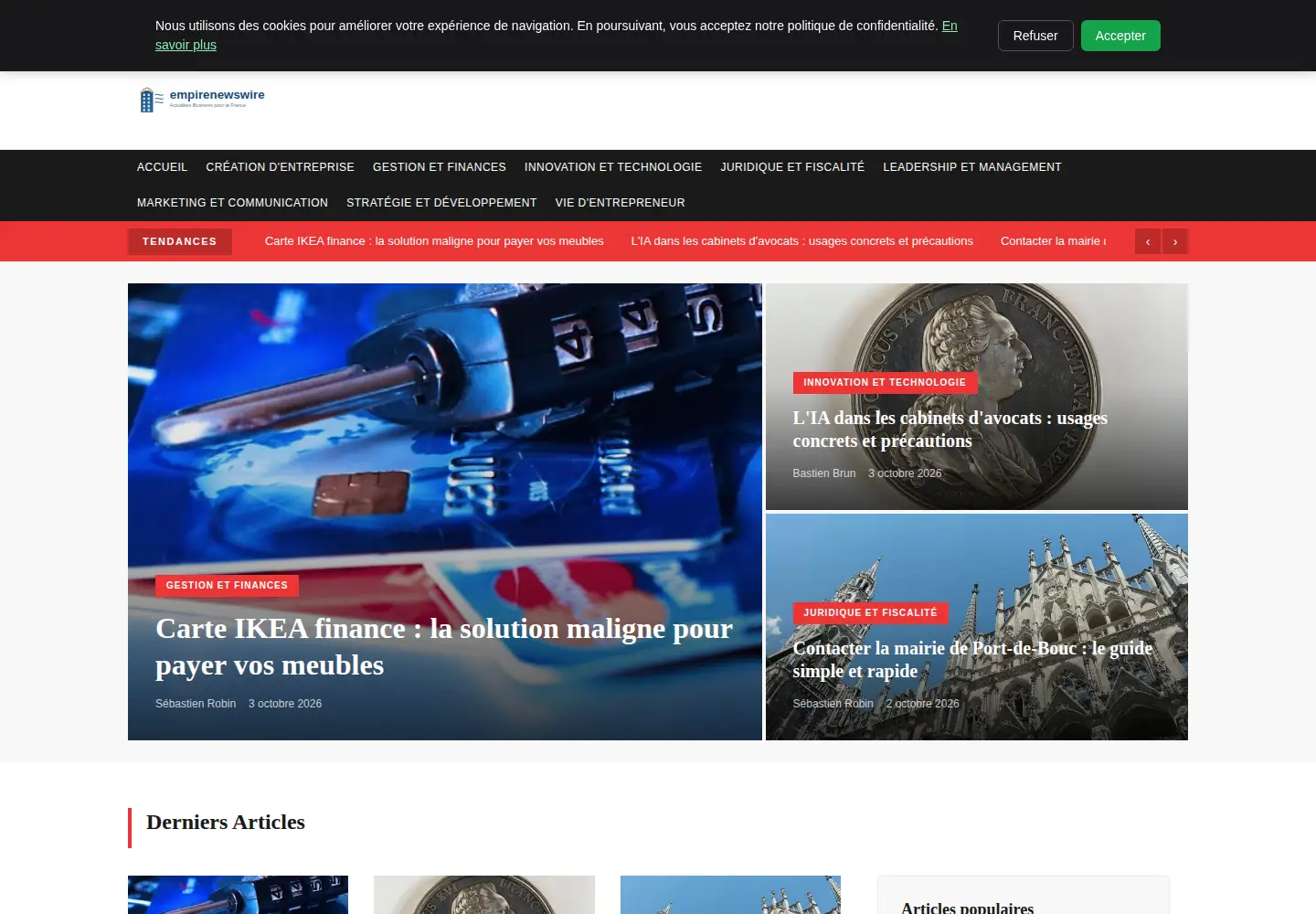
Task: Open Leadership et Management menu section
Action: click(x=972, y=167)
